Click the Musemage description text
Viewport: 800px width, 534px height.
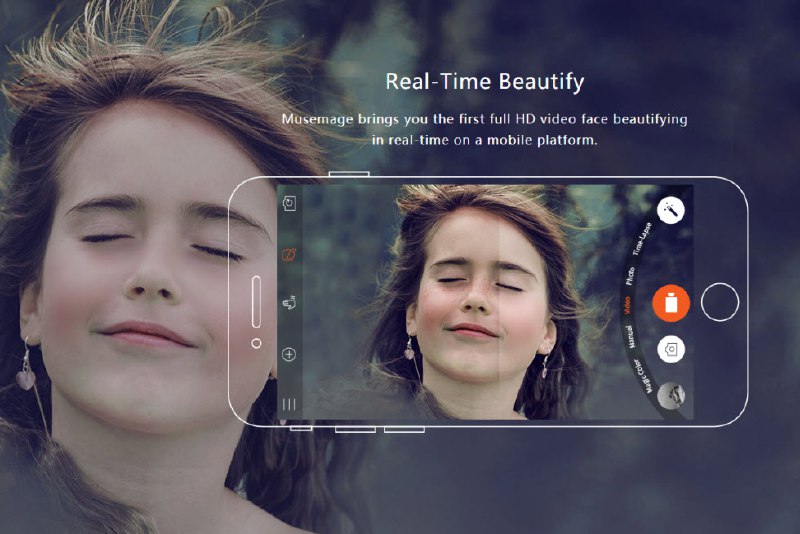(x=485, y=130)
